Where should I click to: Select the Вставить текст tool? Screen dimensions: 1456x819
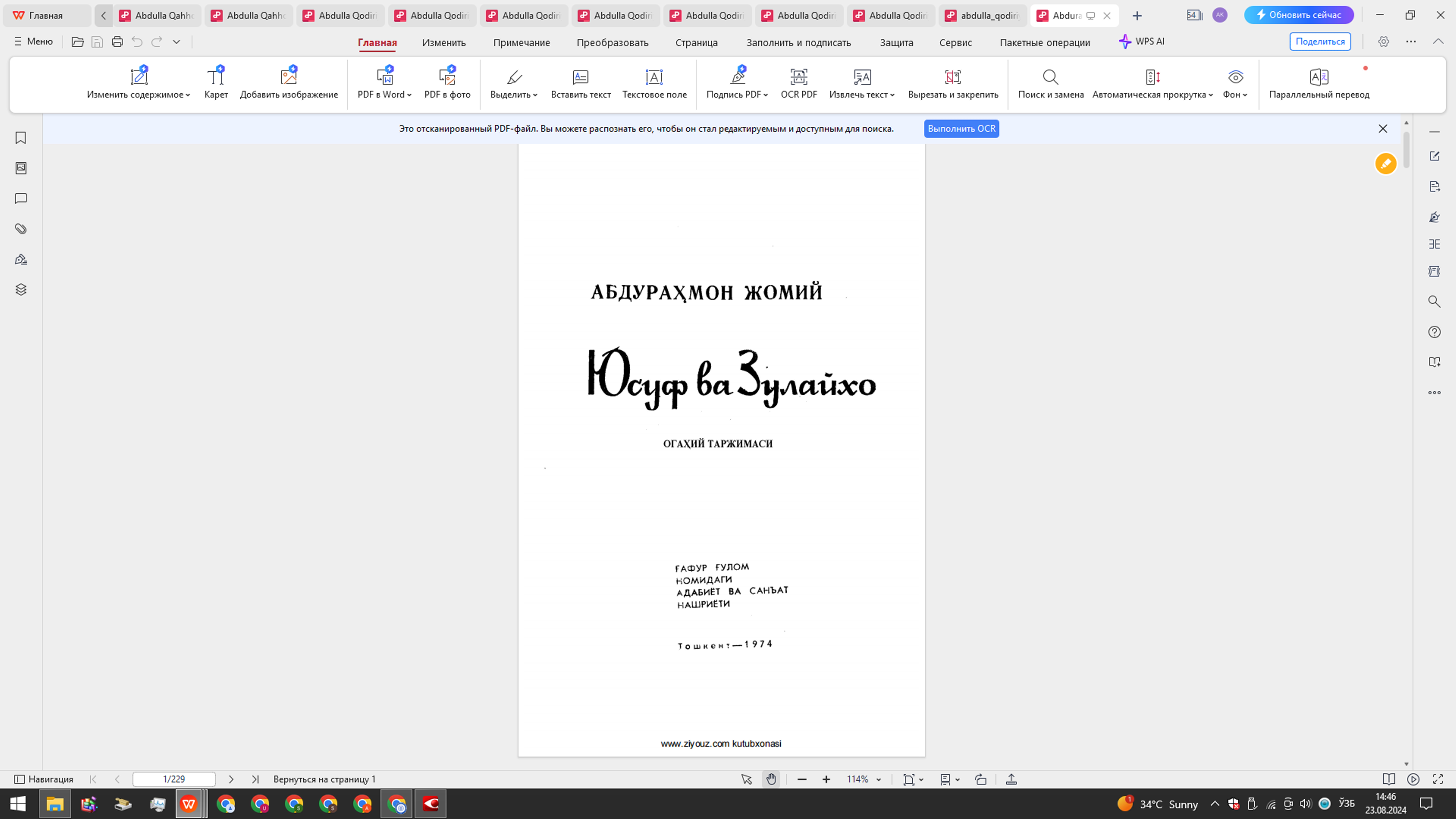pos(581,83)
